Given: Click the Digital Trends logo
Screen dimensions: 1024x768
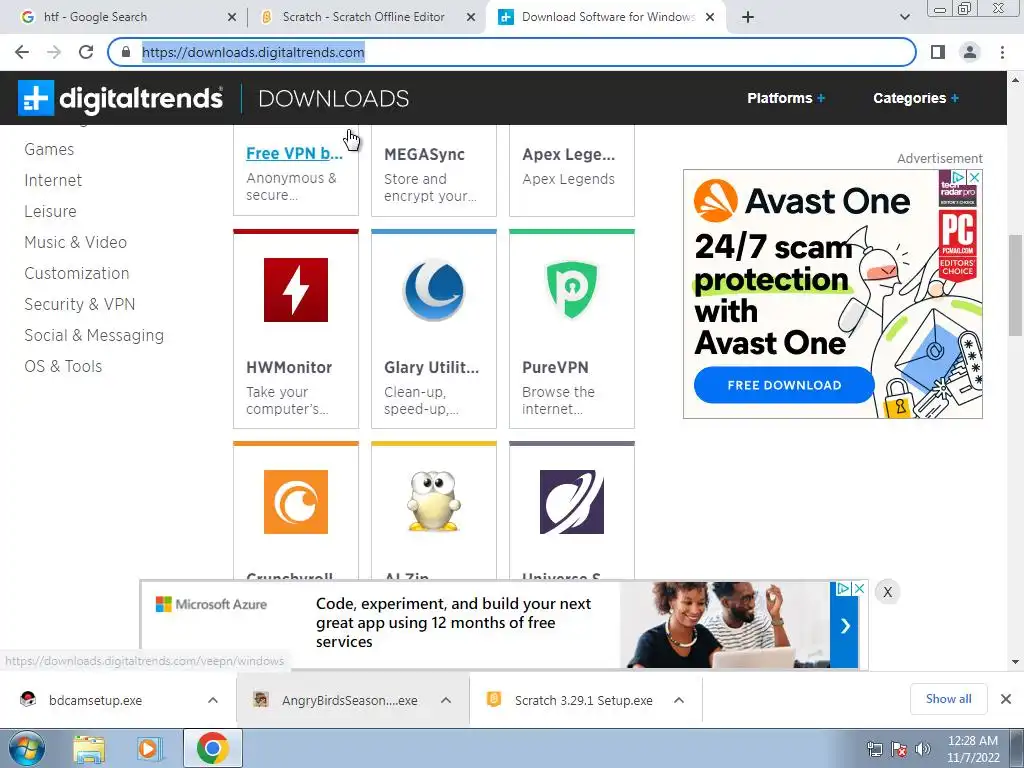Looking at the screenshot, I should tap(120, 98).
